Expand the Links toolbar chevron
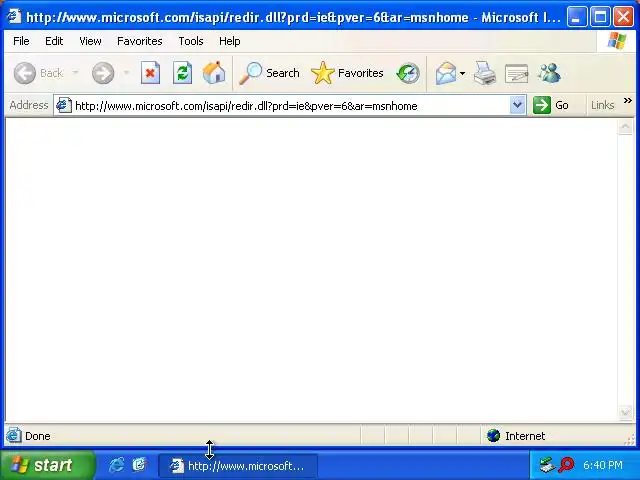640x480 pixels. [x=628, y=100]
